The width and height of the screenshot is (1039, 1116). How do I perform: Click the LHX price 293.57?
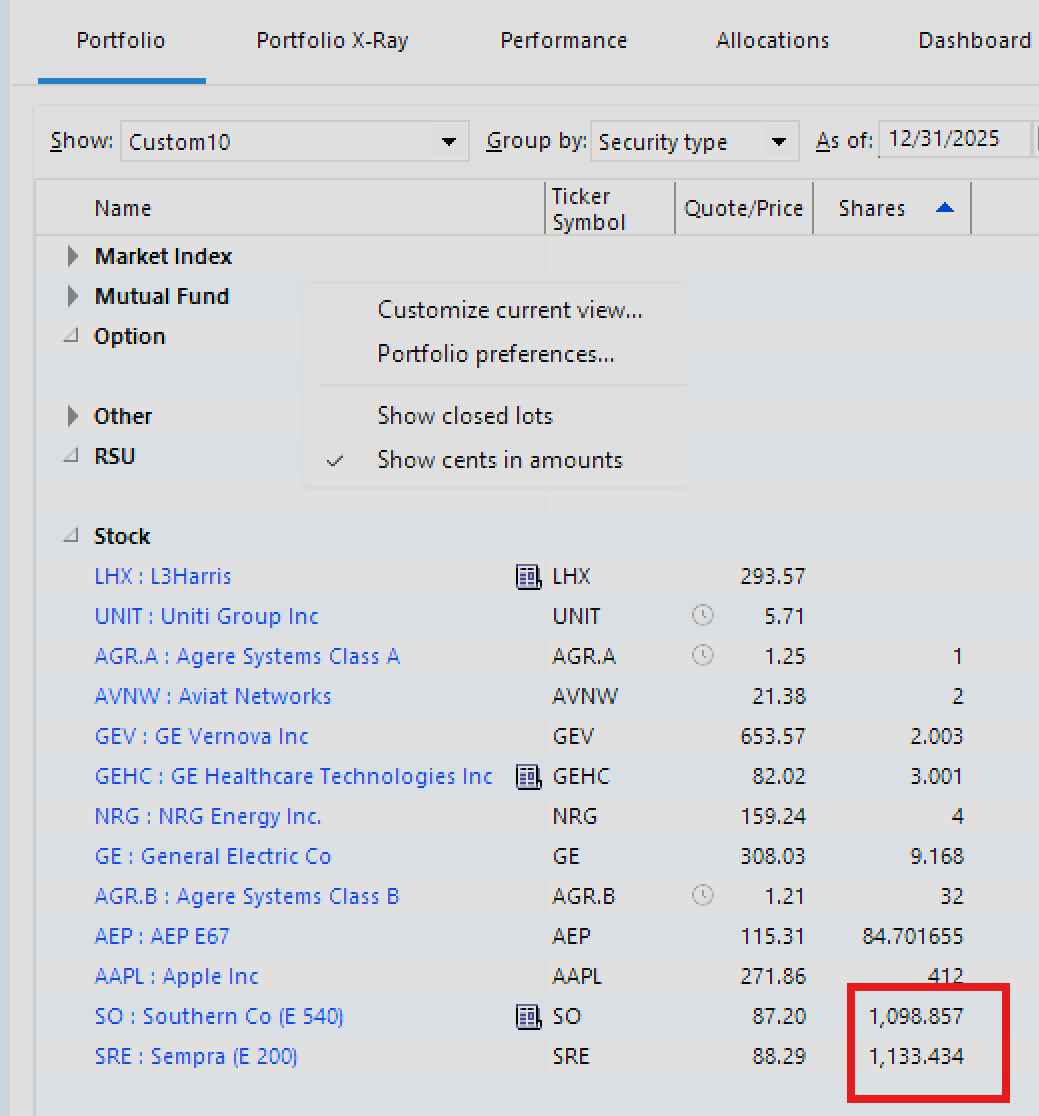point(772,576)
